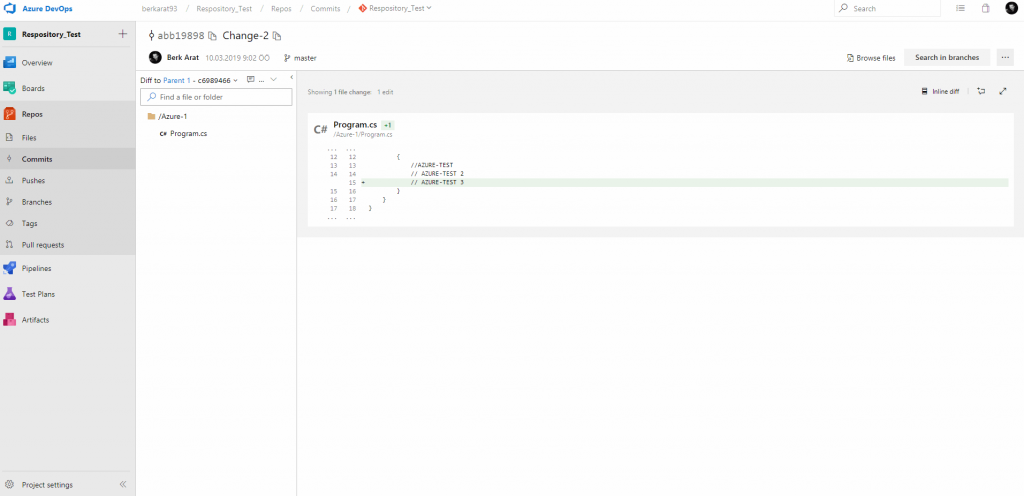Click the C# file icon beside Program.cs header
1024x496 pixels.
pos(320,129)
